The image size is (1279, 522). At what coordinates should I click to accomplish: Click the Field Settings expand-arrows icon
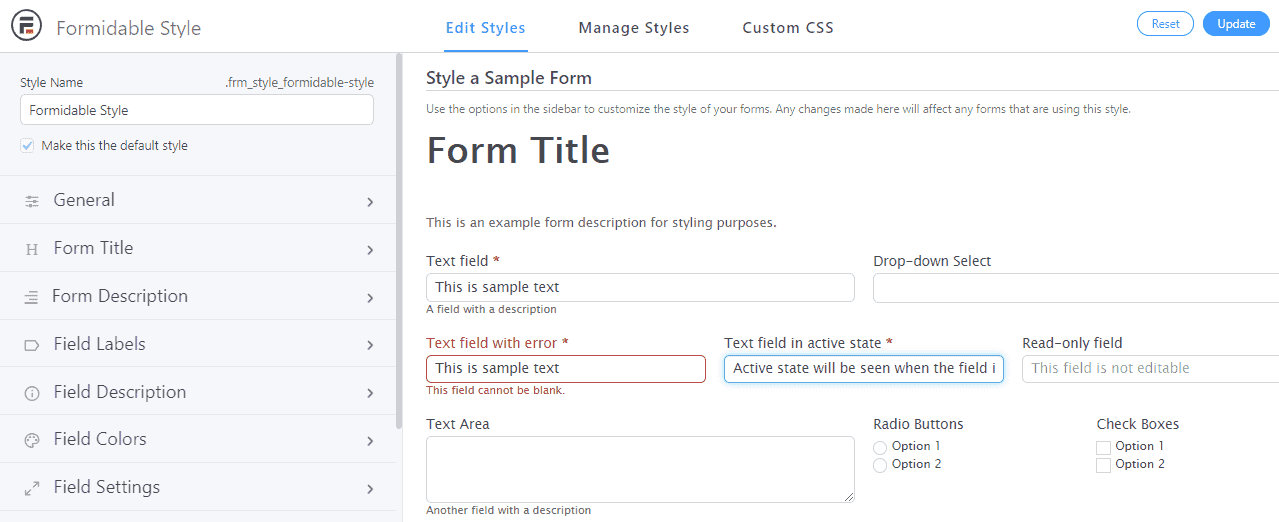[x=32, y=488]
